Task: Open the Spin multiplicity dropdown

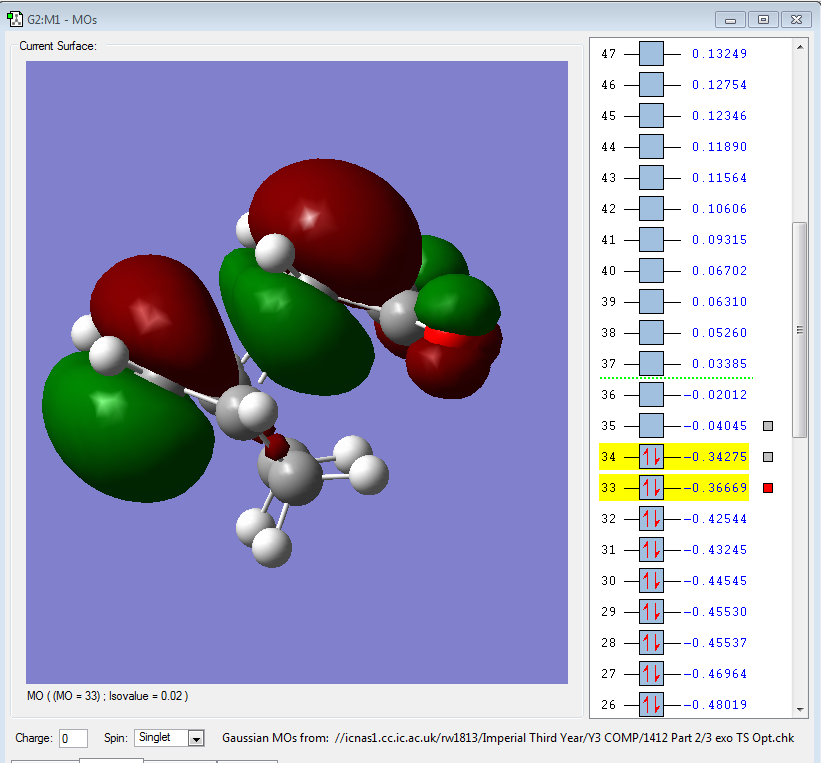Action: 196,738
